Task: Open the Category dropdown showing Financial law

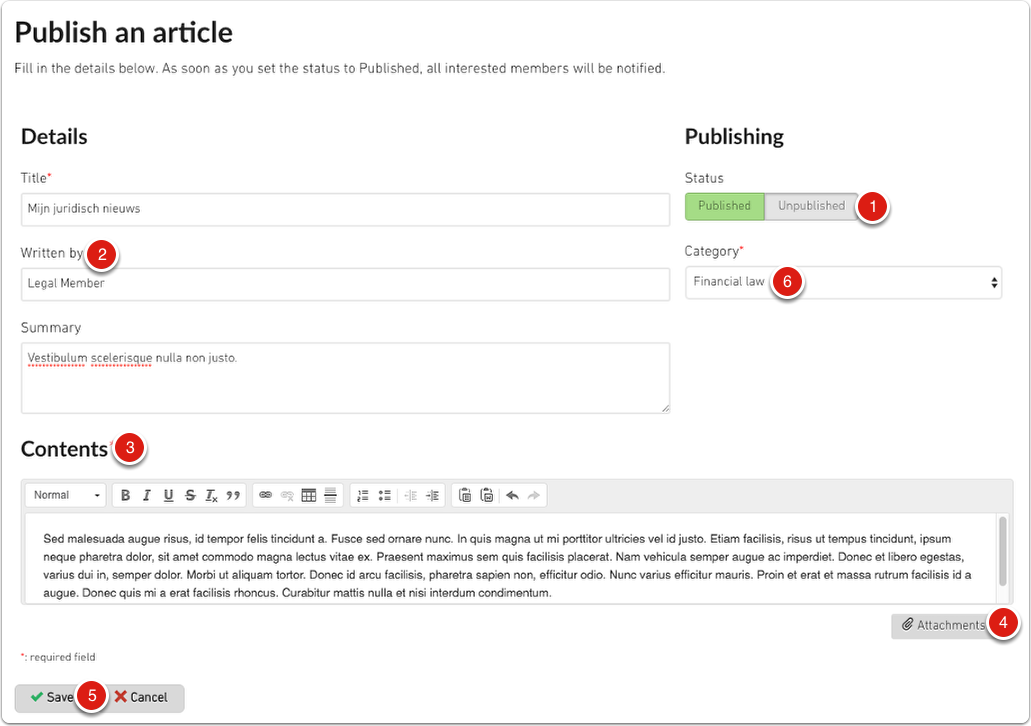Action: pyautogui.click(x=843, y=283)
